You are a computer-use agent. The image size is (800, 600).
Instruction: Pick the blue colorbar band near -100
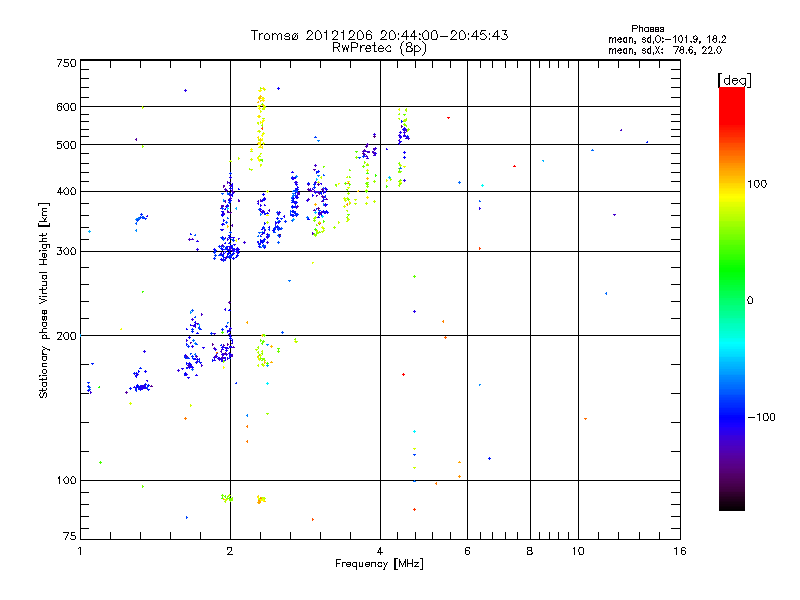point(731,416)
